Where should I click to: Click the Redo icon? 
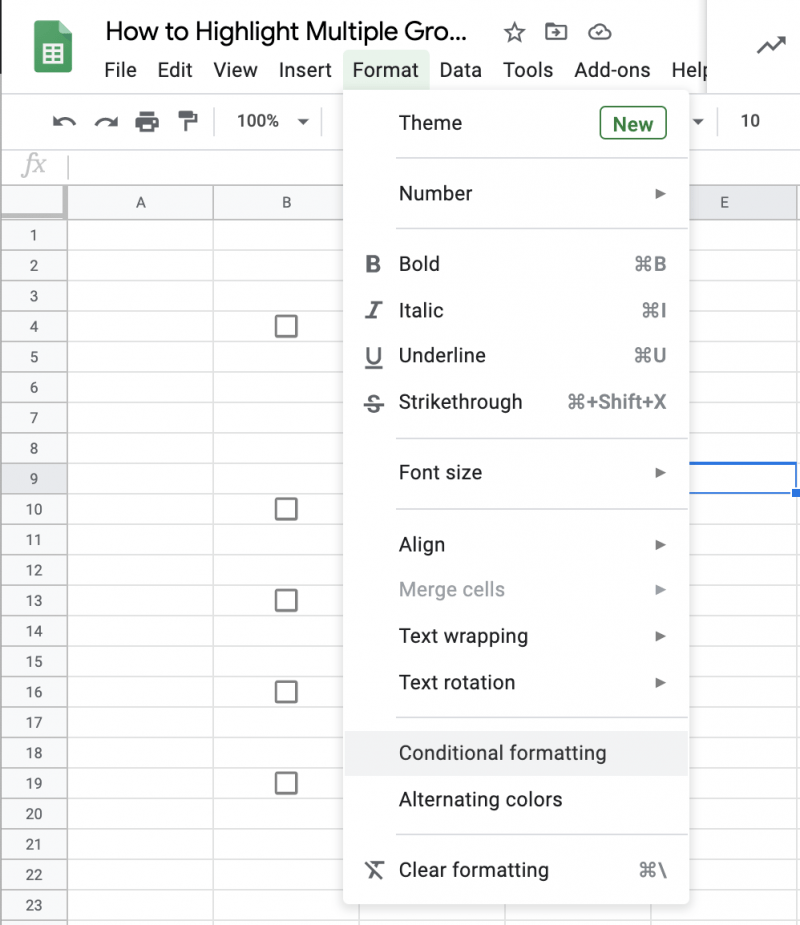pyautogui.click(x=105, y=120)
